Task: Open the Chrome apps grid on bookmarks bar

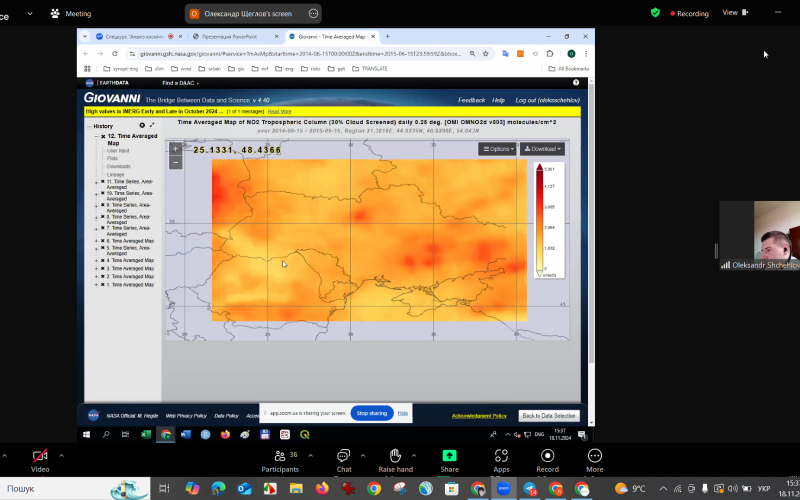Action: click(x=87, y=69)
